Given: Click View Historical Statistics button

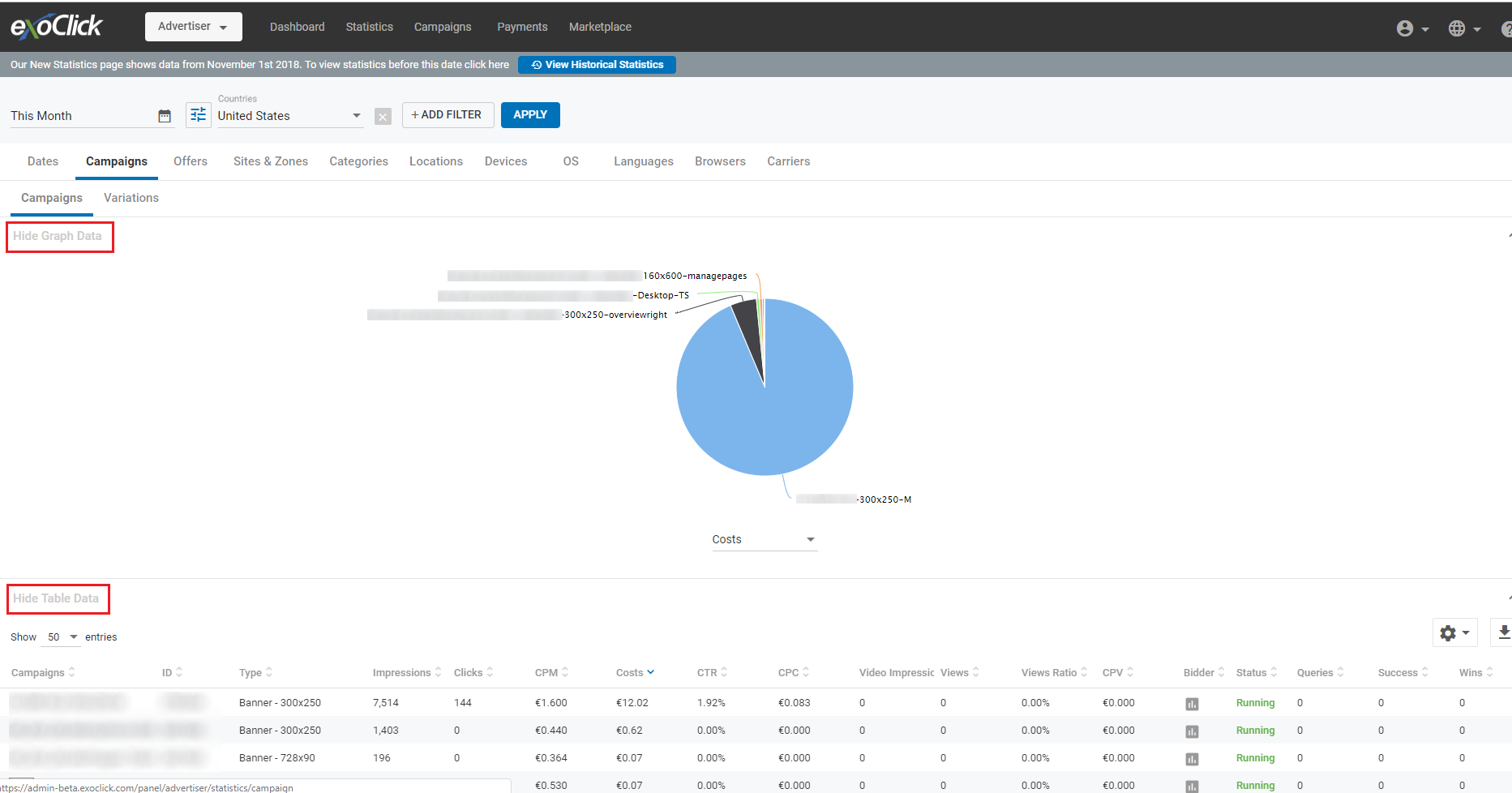Looking at the screenshot, I should point(597,65).
